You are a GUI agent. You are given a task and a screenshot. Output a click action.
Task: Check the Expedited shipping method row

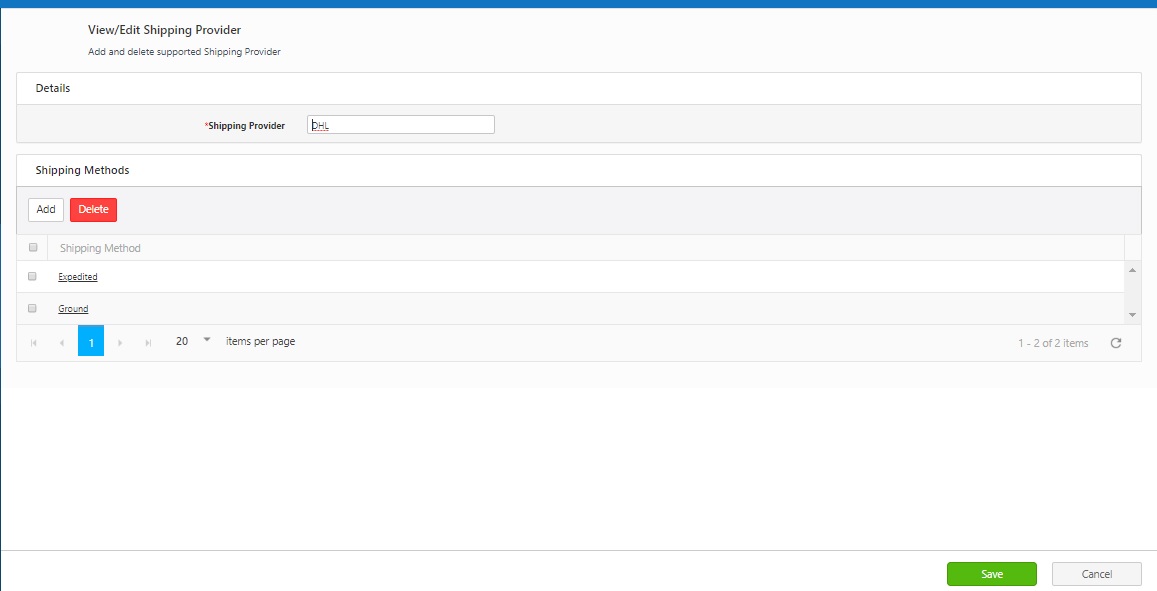click(33, 276)
